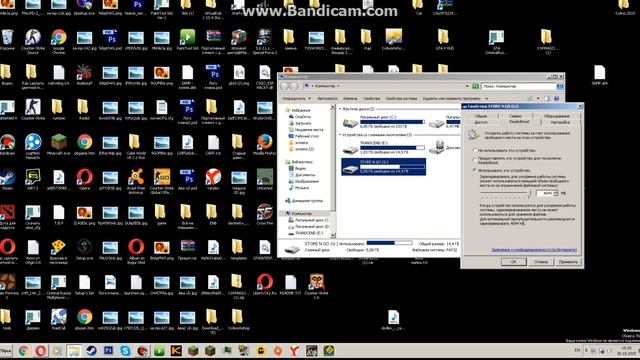Select the Cross Fire desktop shortcut
This screenshot has width=640, height=360.
point(264,215)
